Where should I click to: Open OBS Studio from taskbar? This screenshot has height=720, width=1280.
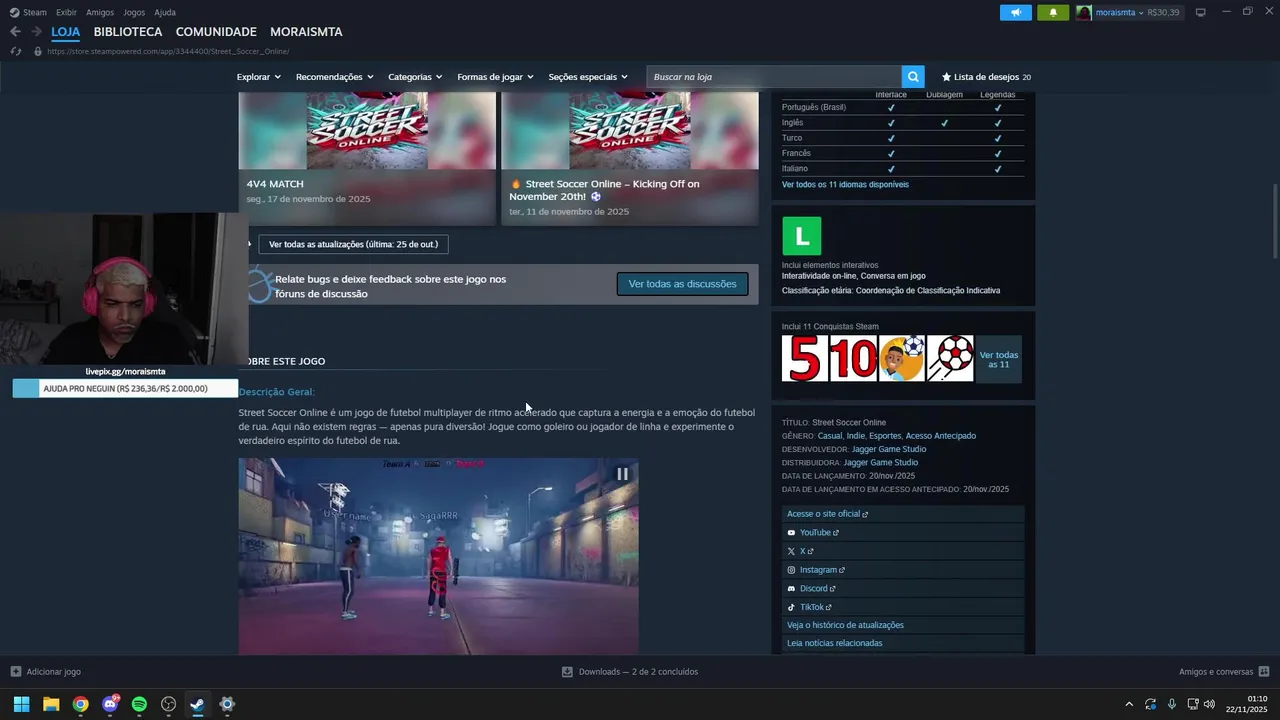168,704
